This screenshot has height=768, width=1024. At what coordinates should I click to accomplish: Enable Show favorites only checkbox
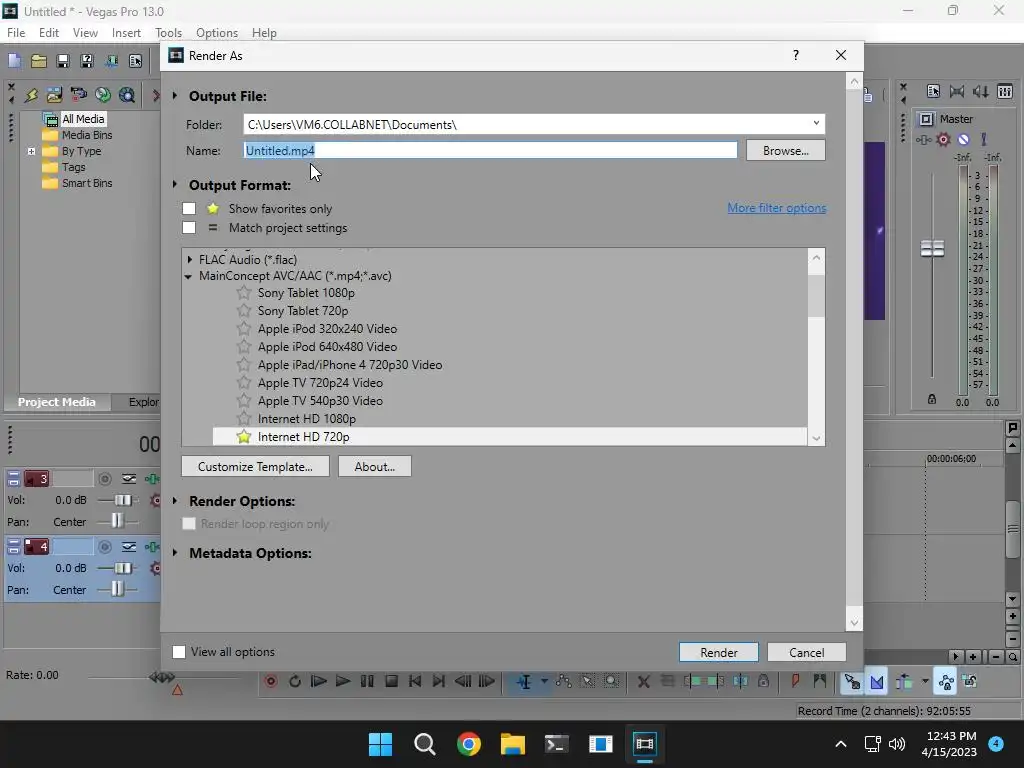(x=189, y=208)
